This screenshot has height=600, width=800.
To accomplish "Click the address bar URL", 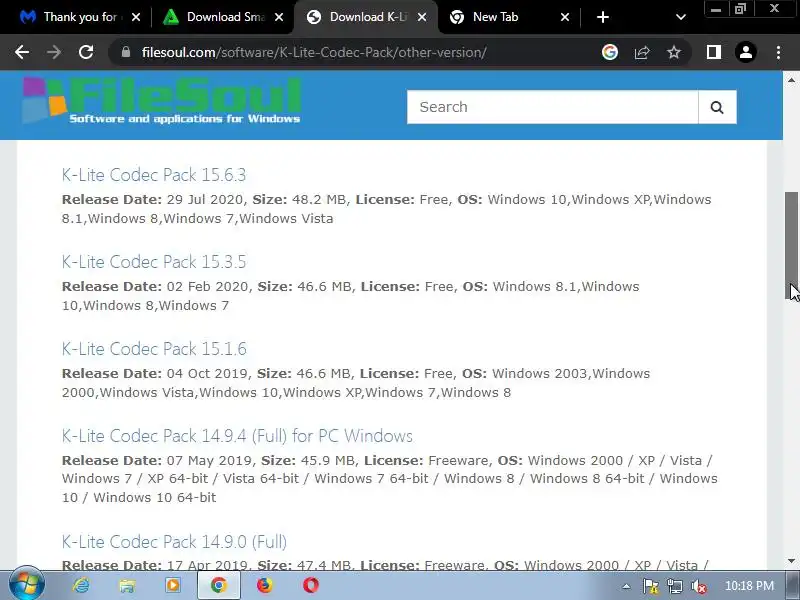I will pyautogui.click(x=314, y=52).
